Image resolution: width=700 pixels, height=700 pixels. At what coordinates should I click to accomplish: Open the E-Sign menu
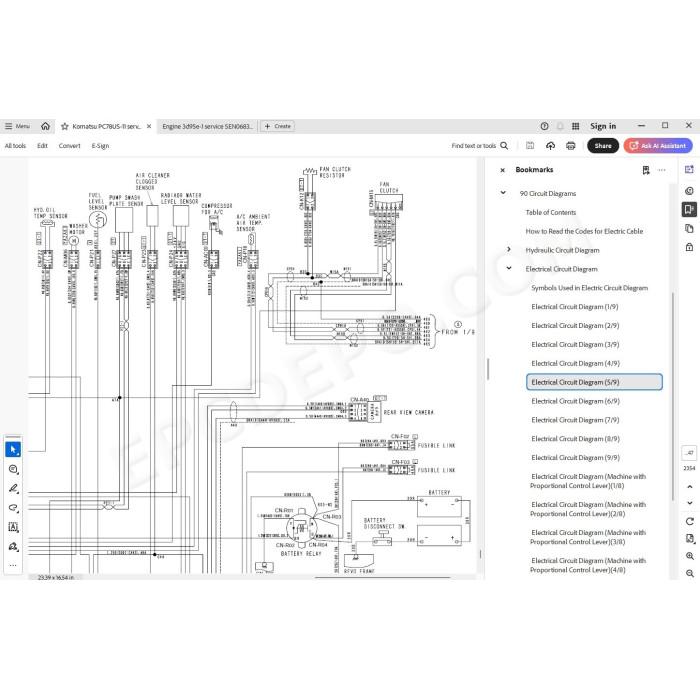click(100, 146)
